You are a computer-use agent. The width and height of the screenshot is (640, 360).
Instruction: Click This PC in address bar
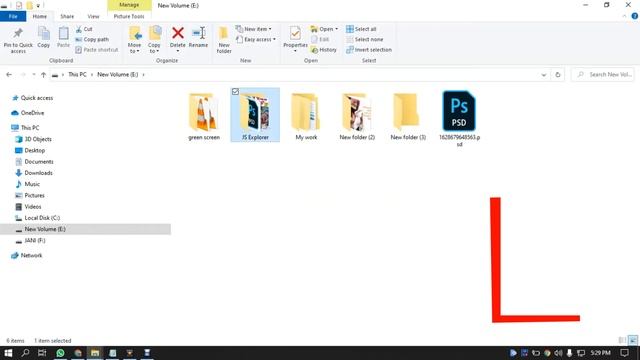(x=77, y=75)
